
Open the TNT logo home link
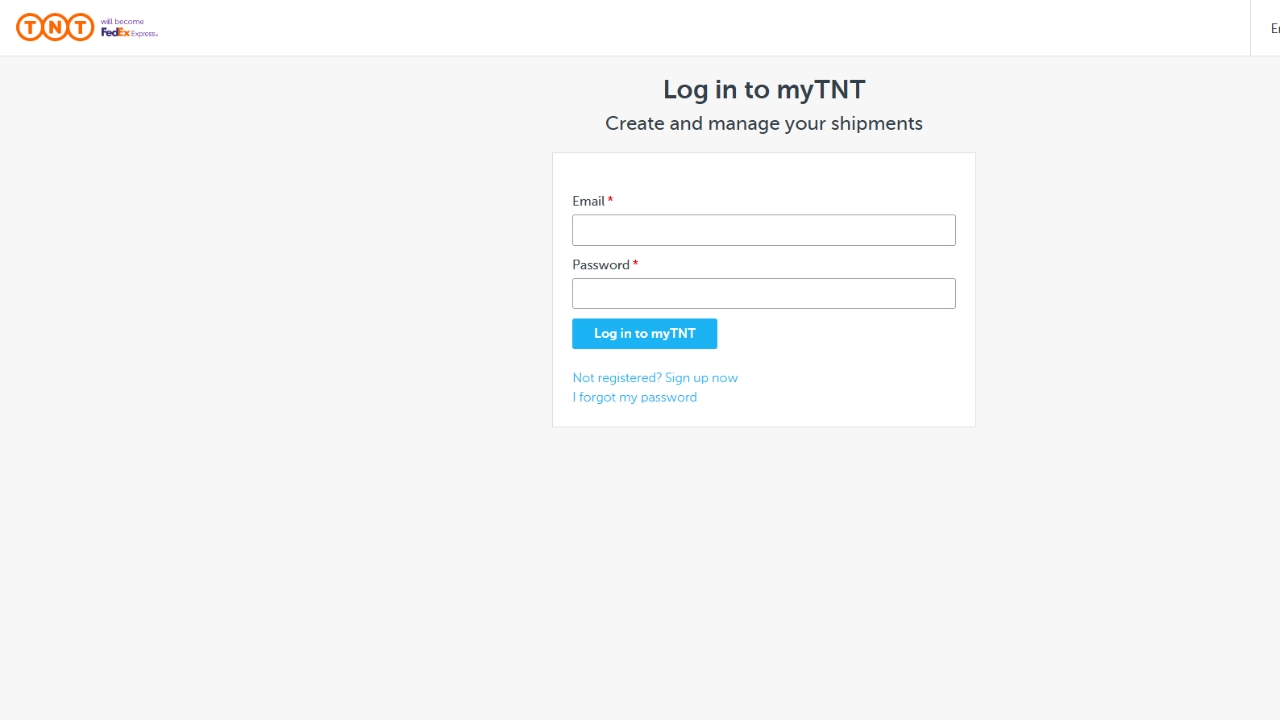(55, 27)
